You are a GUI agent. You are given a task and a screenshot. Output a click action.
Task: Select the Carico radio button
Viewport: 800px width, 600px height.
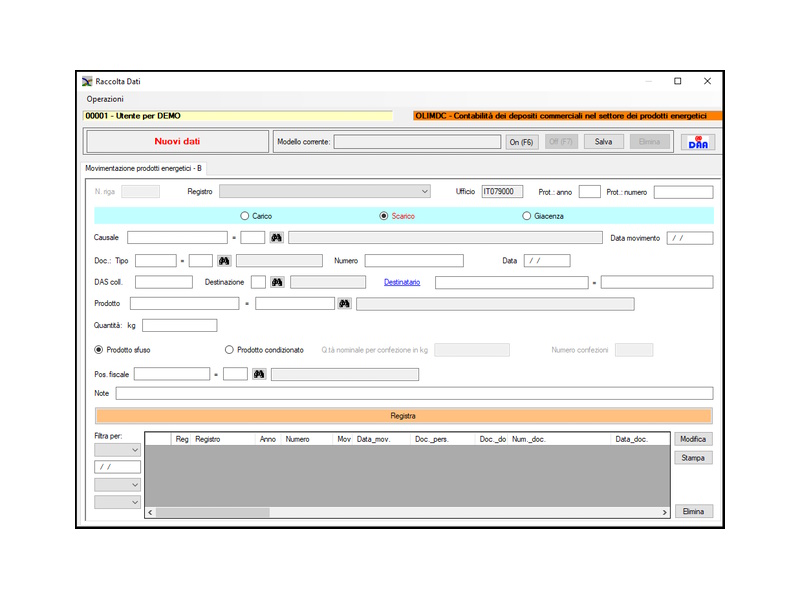pos(244,216)
